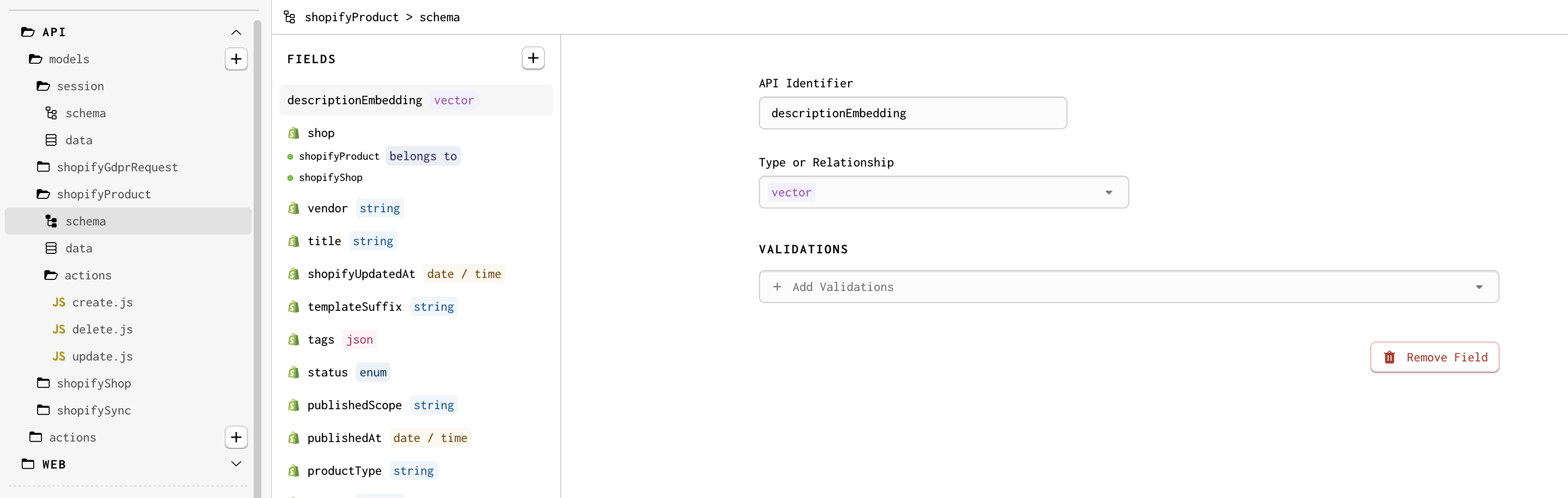Click the Shopify icon next to templateSuffix

pos(293,306)
